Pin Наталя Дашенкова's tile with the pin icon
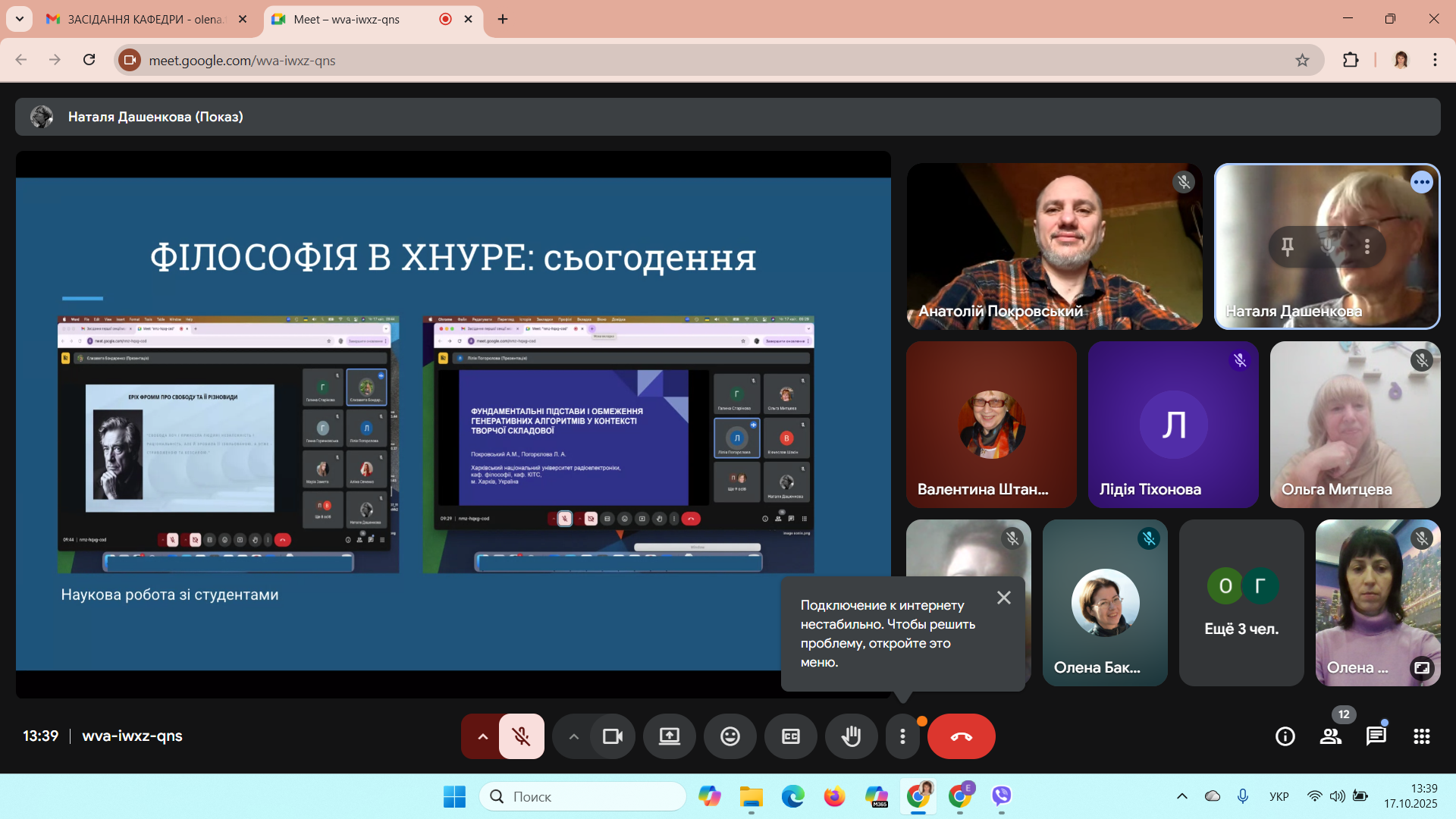Image resolution: width=1456 pixels, height=819 pixels. [1288, 246]
